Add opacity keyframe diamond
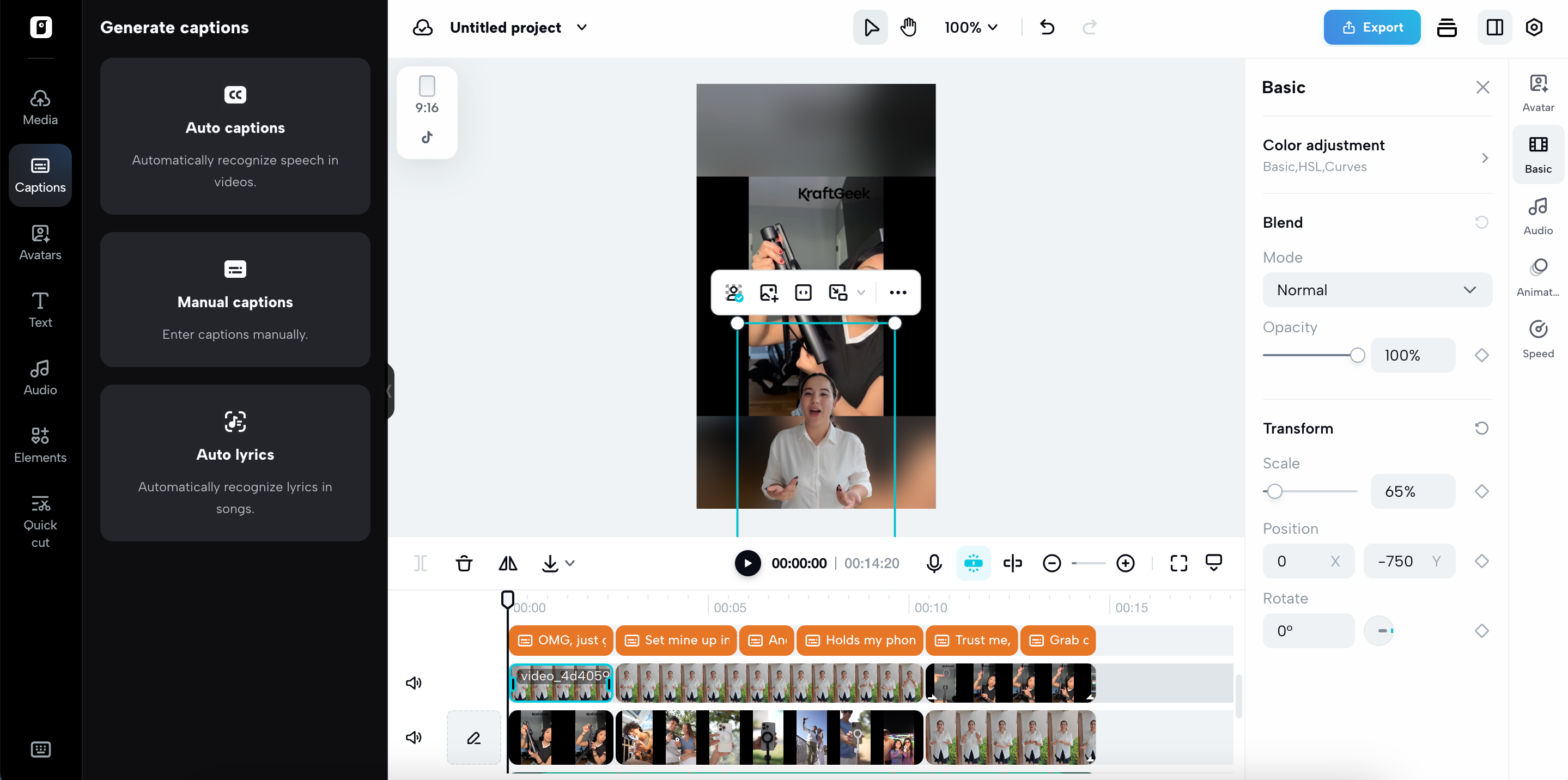Screen dimensions: 1568x780 (x=1481, y=355)
